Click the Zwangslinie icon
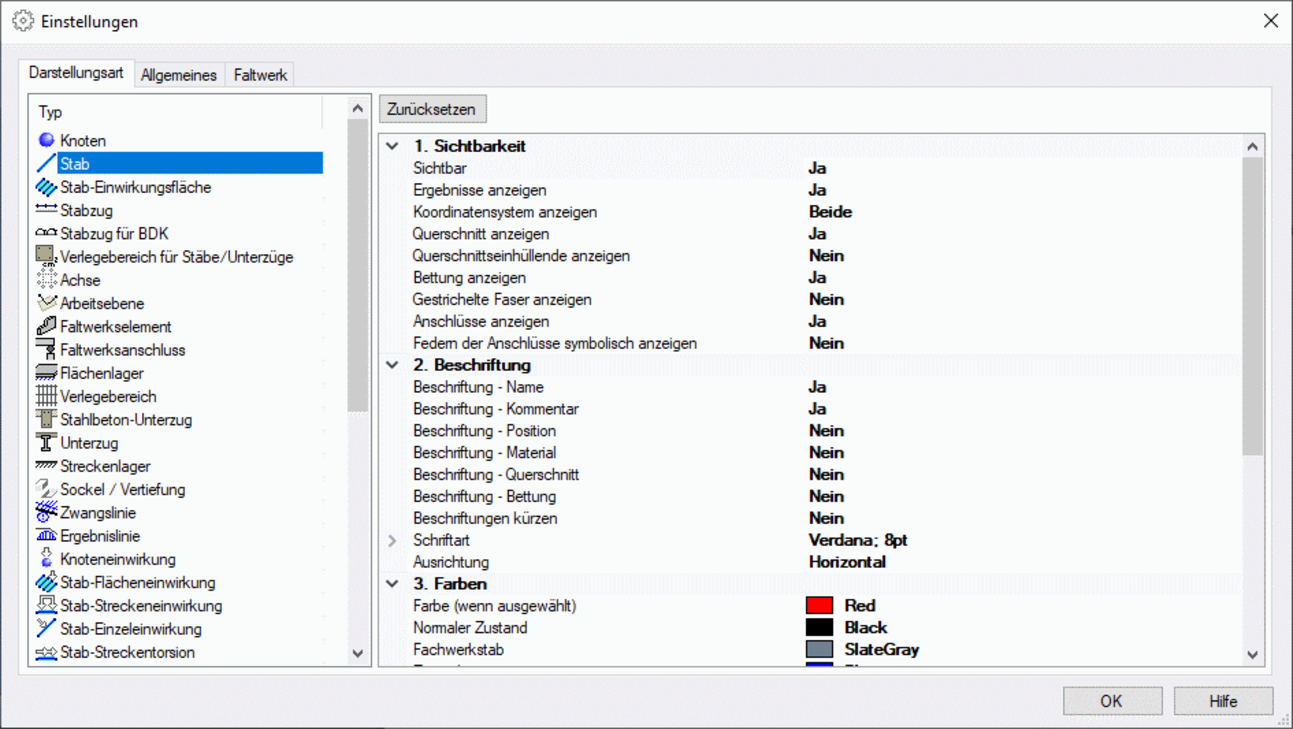Screen dimensions: 1293x729 pos(46,513)
